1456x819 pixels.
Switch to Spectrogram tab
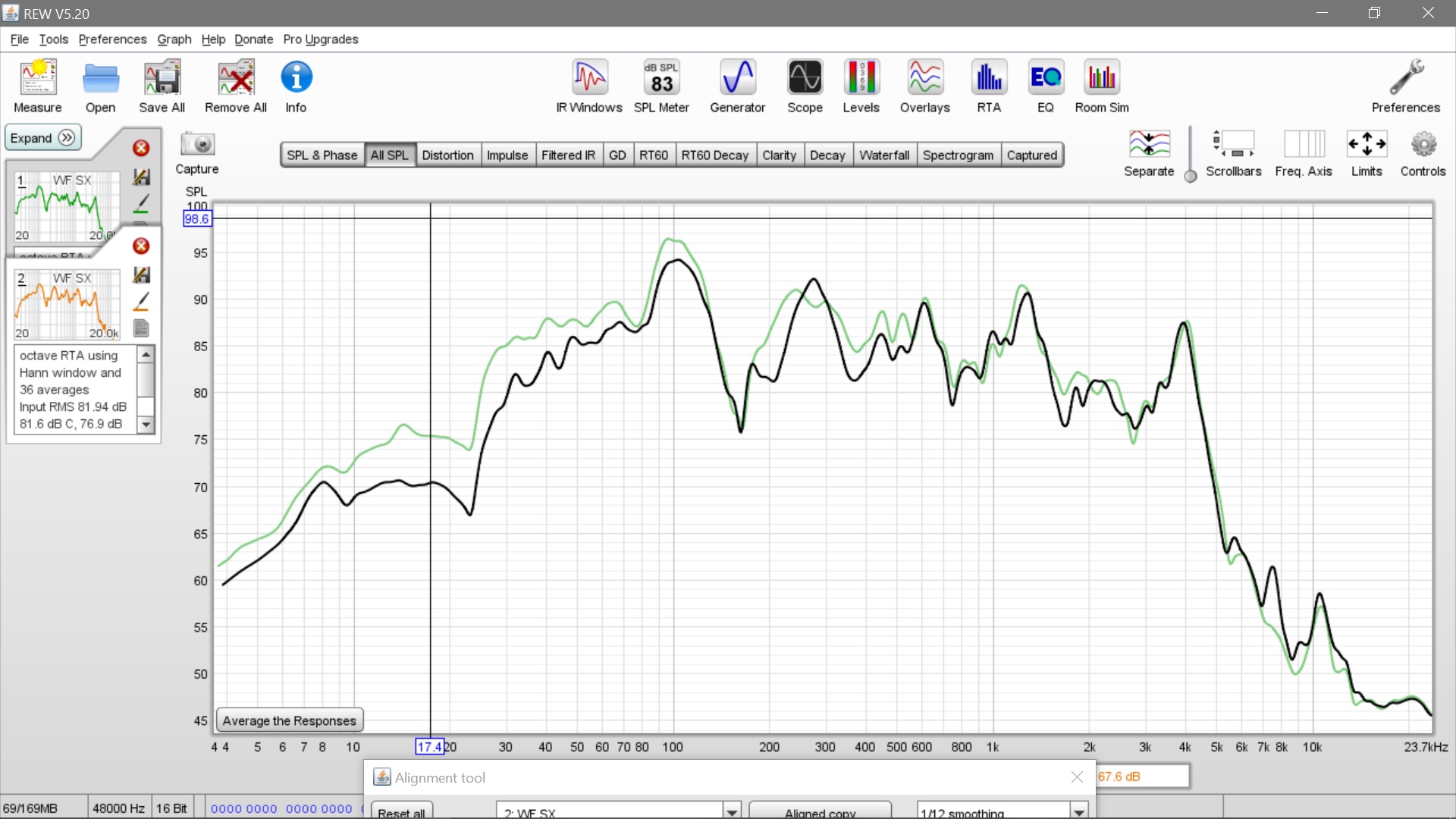[958, 155]
